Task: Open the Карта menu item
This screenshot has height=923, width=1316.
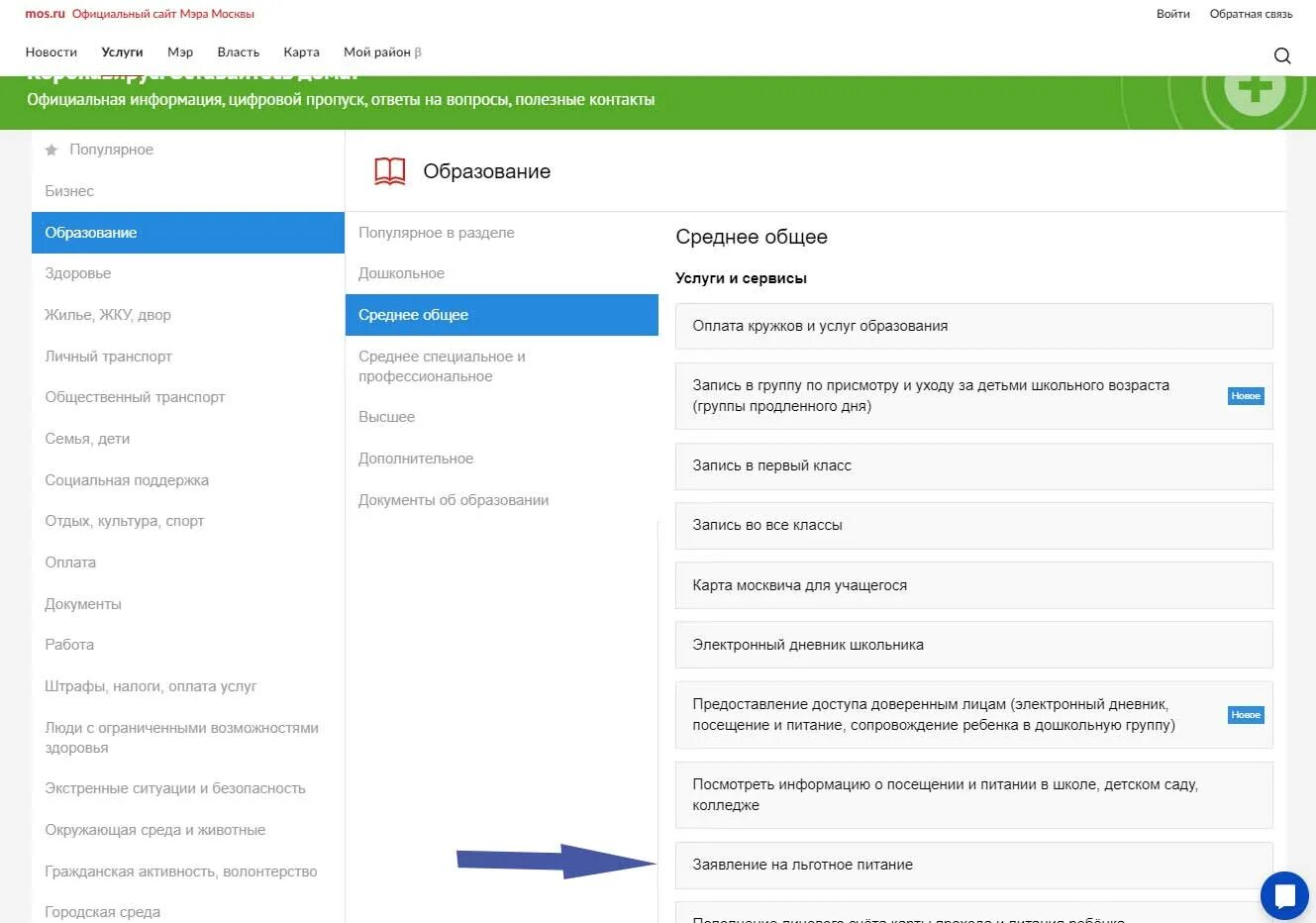Action: coord(301,52)
